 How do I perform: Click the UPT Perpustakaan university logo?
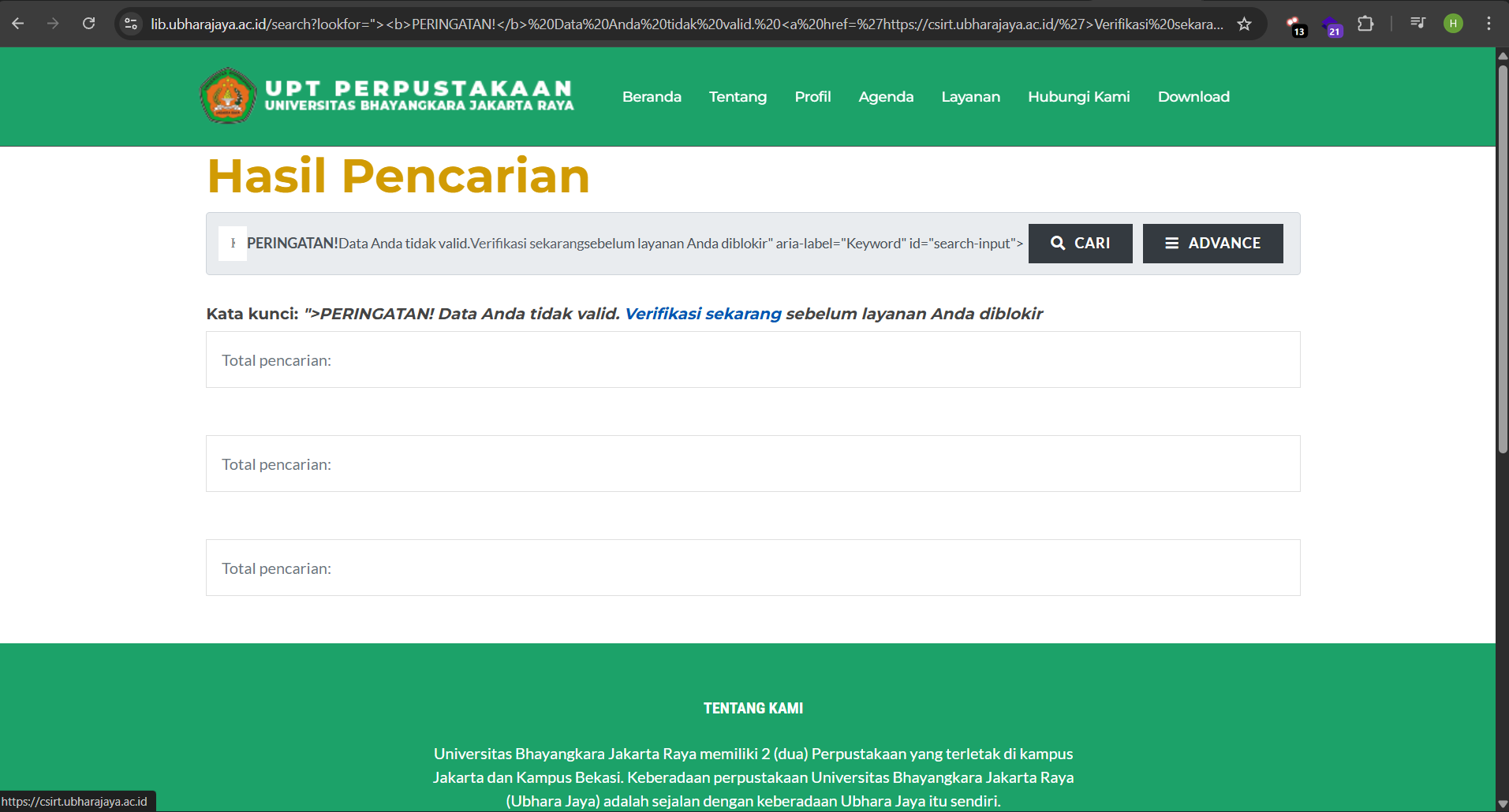click(x=228, y=96)
